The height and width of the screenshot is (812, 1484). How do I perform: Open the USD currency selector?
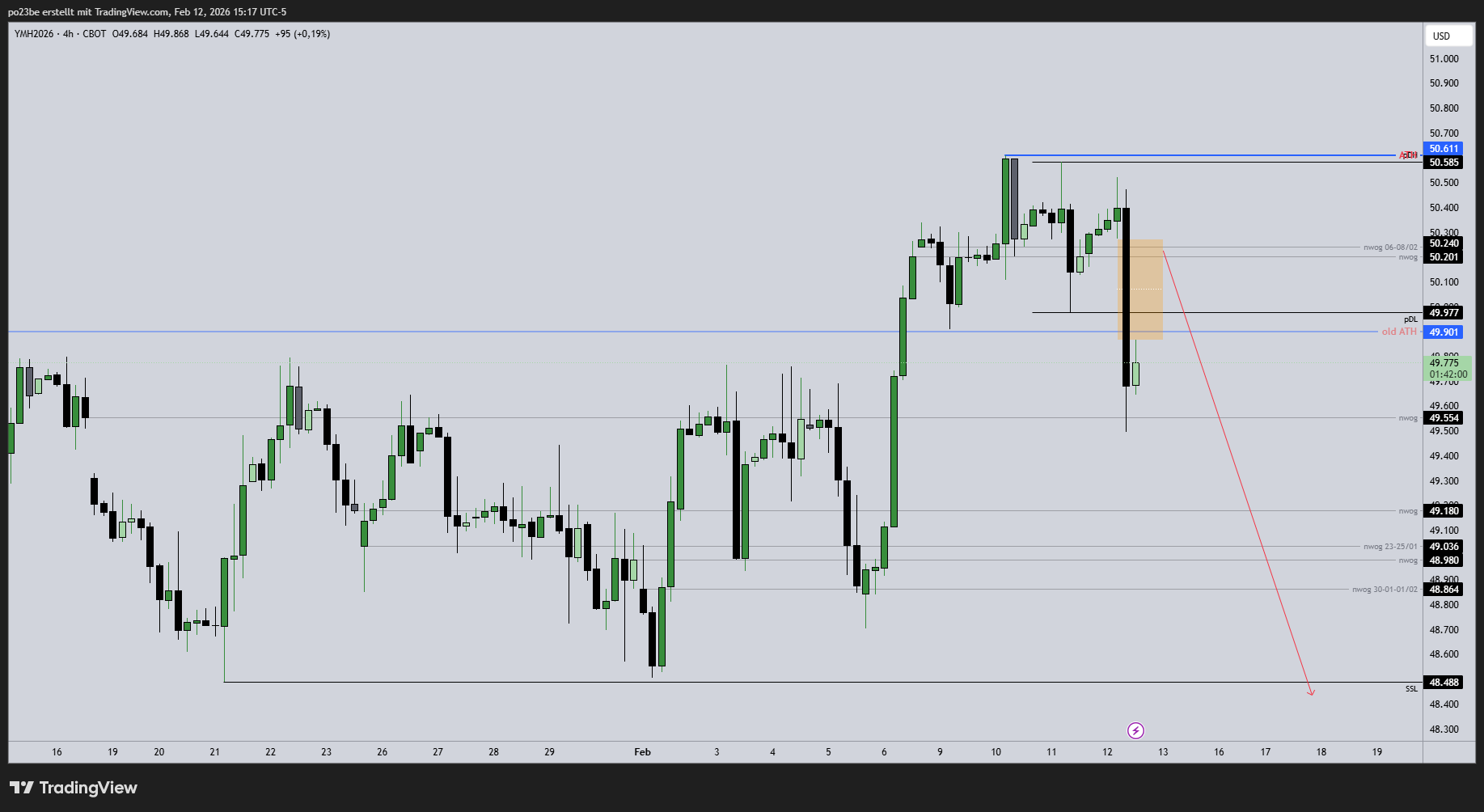pyautogui.click(x=1448, y=36)
